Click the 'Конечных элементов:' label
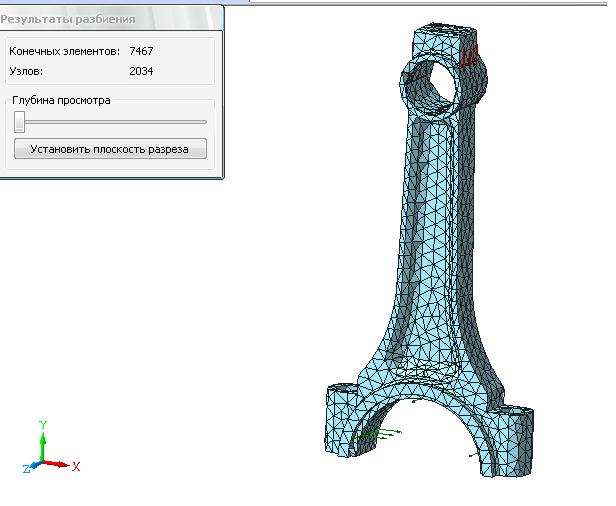616x506 pixels. pyautogui.click(x=64, y=51)
